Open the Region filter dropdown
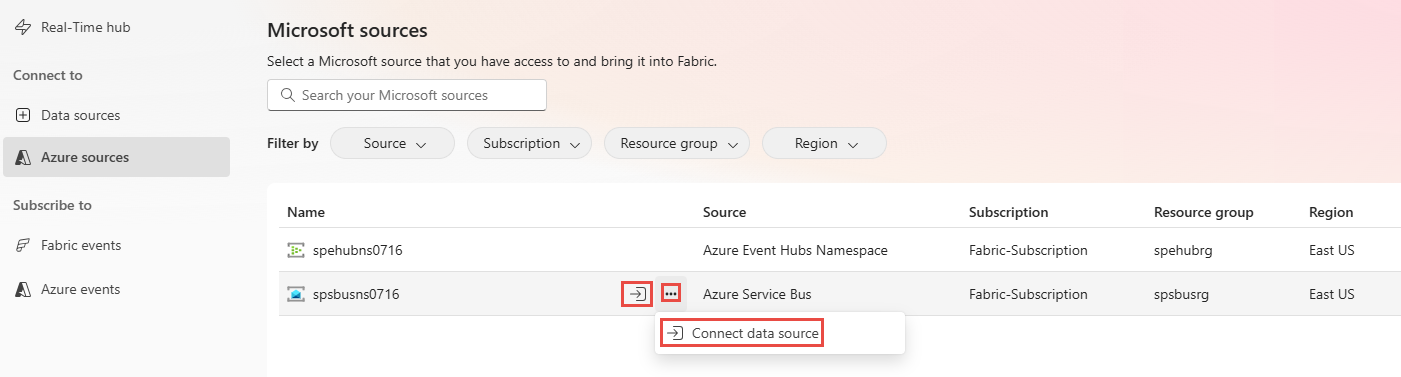Image resolution: width=1401 pixels, height=377 pixels. click(x=824, y=143)
